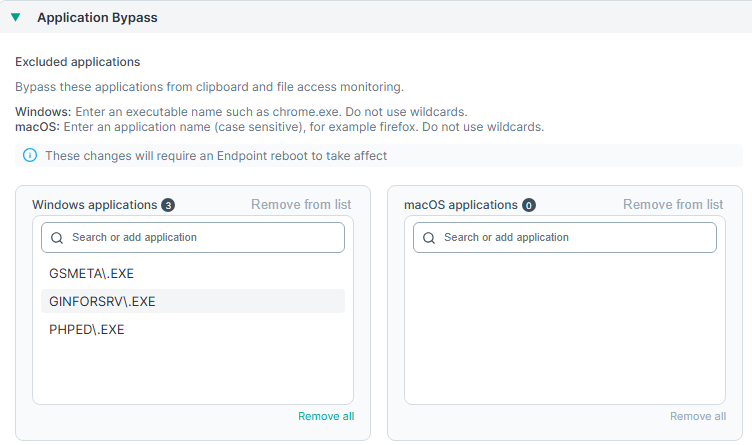Remove all Windows applications
The width and height of the screenshot is (752, 445).
click(x=325, y=416)
